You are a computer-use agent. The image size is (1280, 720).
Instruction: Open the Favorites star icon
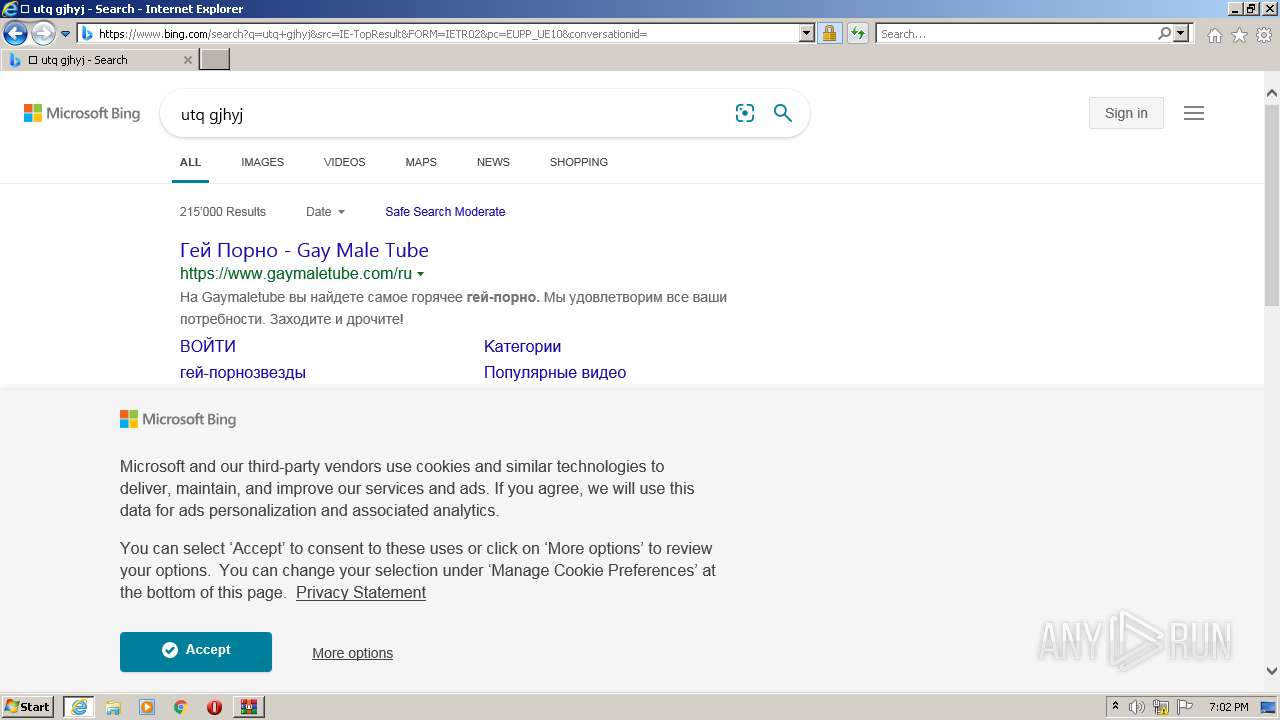[x=1239, y=35]
